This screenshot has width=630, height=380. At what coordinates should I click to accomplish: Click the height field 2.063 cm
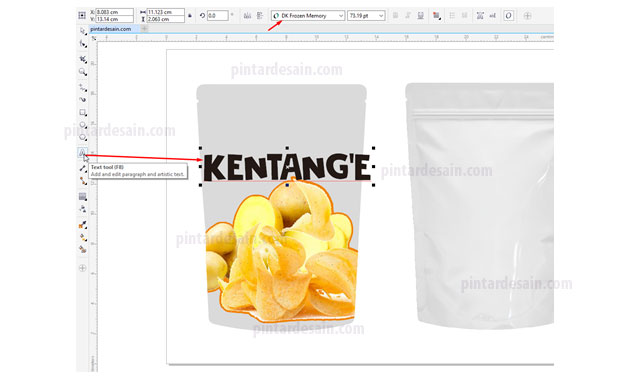click(x=165, y=19)
